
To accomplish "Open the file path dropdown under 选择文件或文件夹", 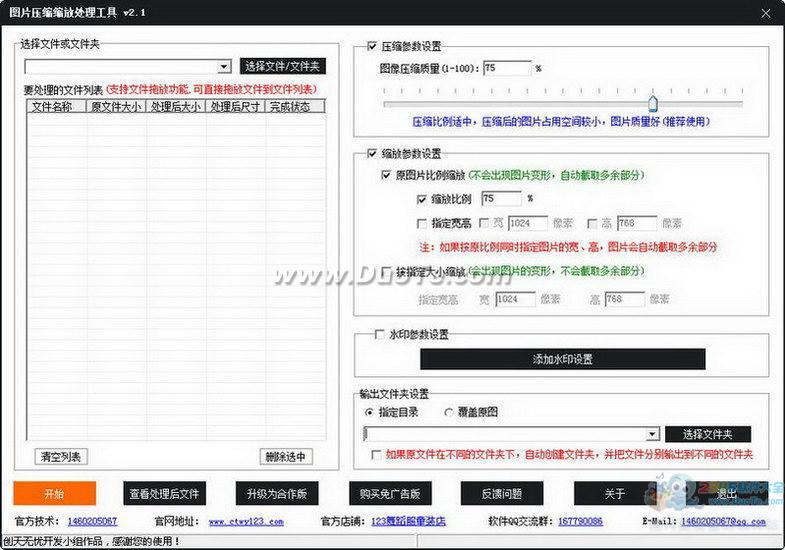I will tap(224, 67).
